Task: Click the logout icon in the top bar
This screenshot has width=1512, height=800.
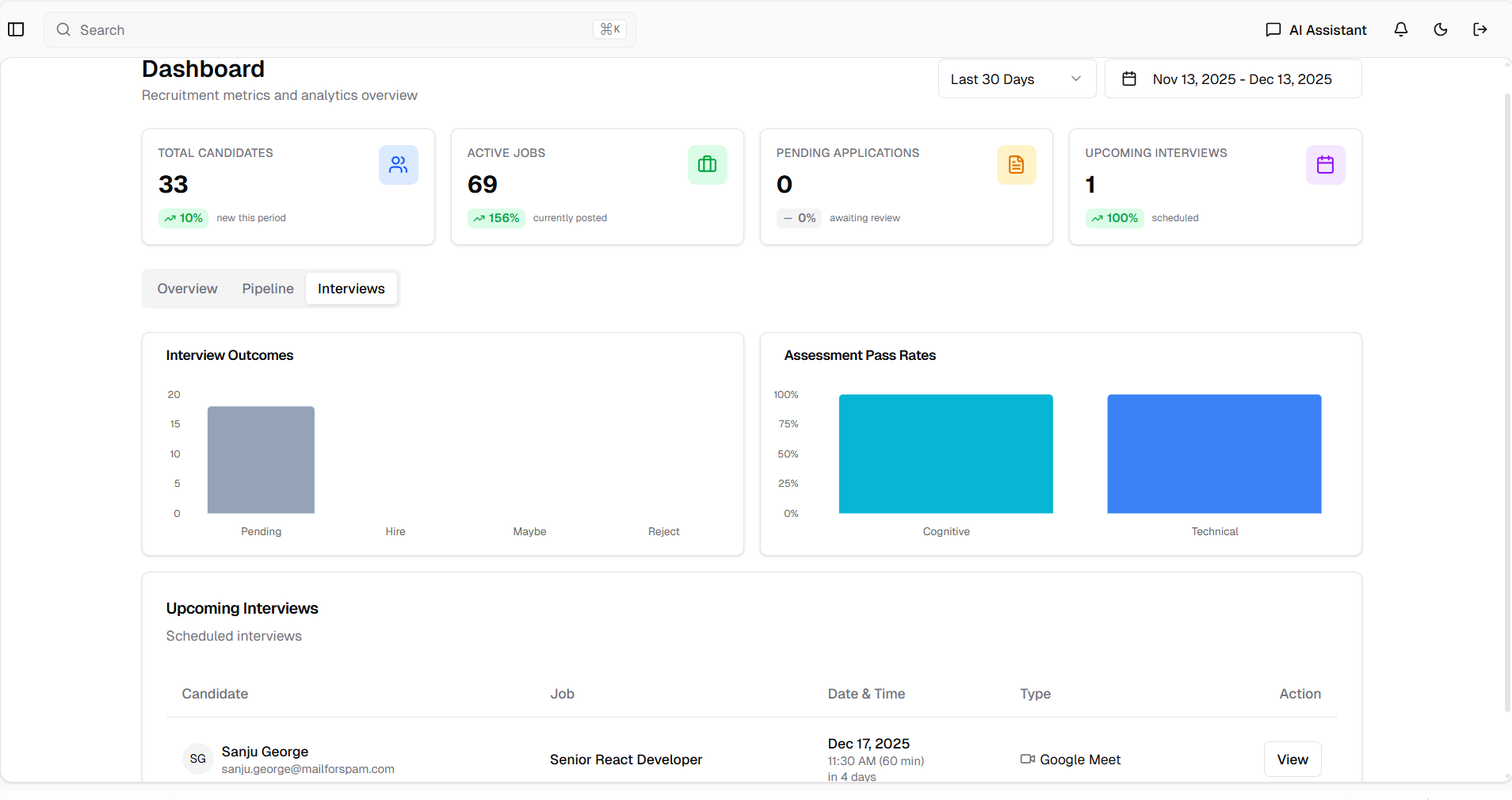Action: [1480, 29]
